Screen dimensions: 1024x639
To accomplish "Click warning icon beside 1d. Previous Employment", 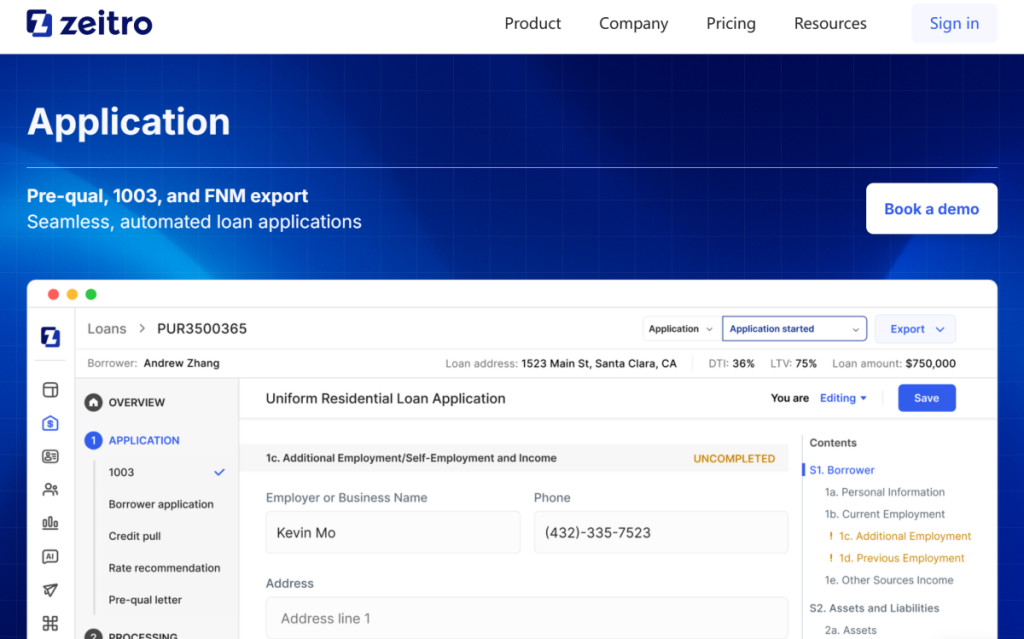I will point(831,558).
